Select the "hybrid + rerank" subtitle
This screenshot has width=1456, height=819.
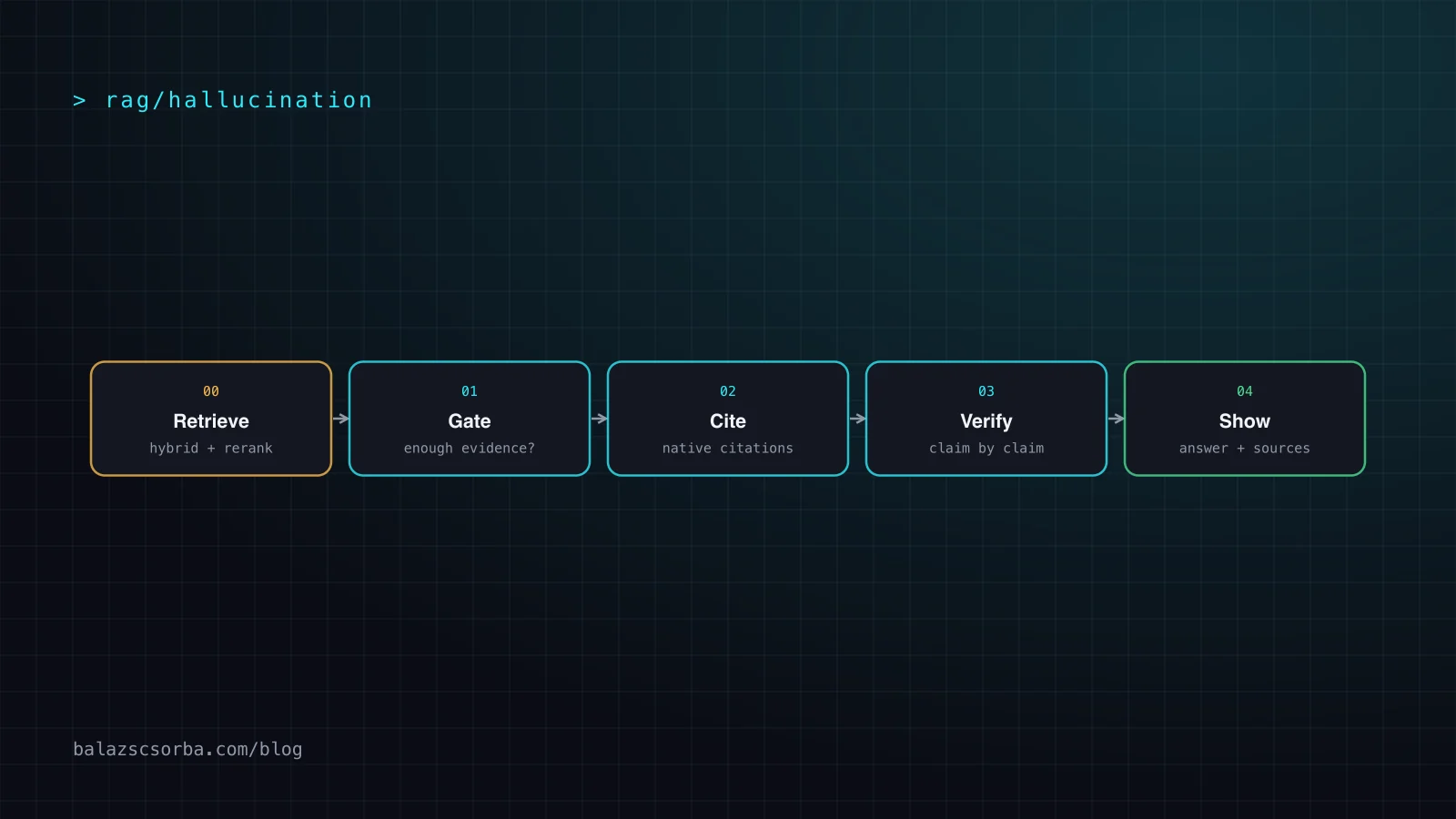tap(211, 448)
